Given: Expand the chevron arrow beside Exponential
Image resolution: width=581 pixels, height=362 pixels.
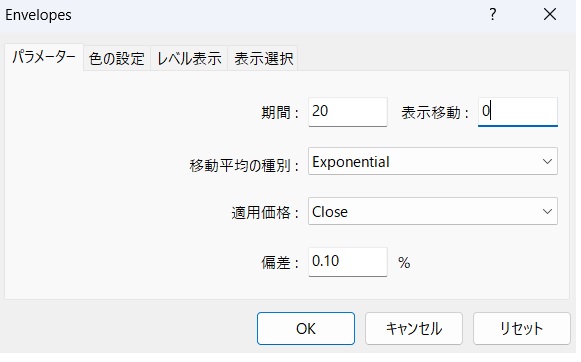Looking at the screenshot, I should (547, 162).
